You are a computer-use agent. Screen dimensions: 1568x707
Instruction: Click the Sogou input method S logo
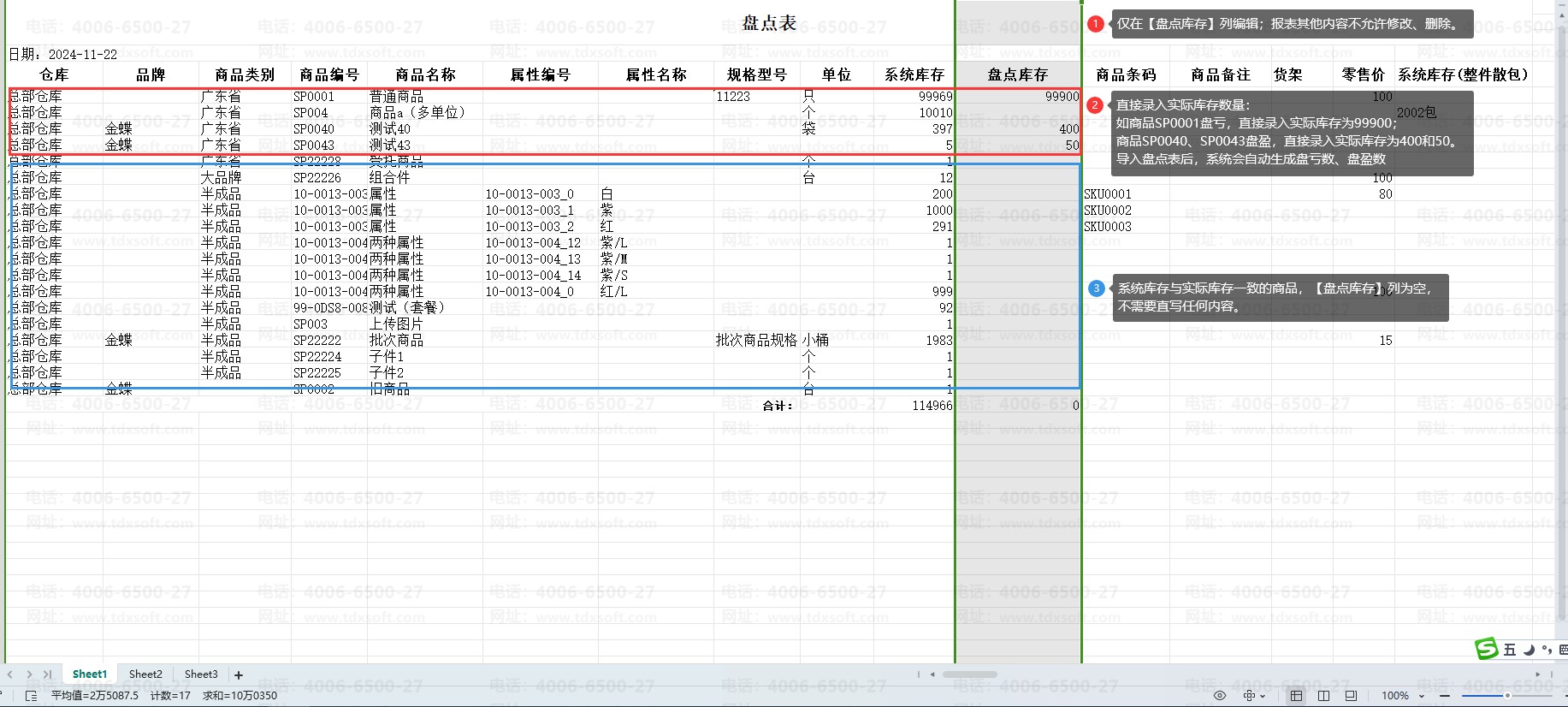coord(1487,650)
